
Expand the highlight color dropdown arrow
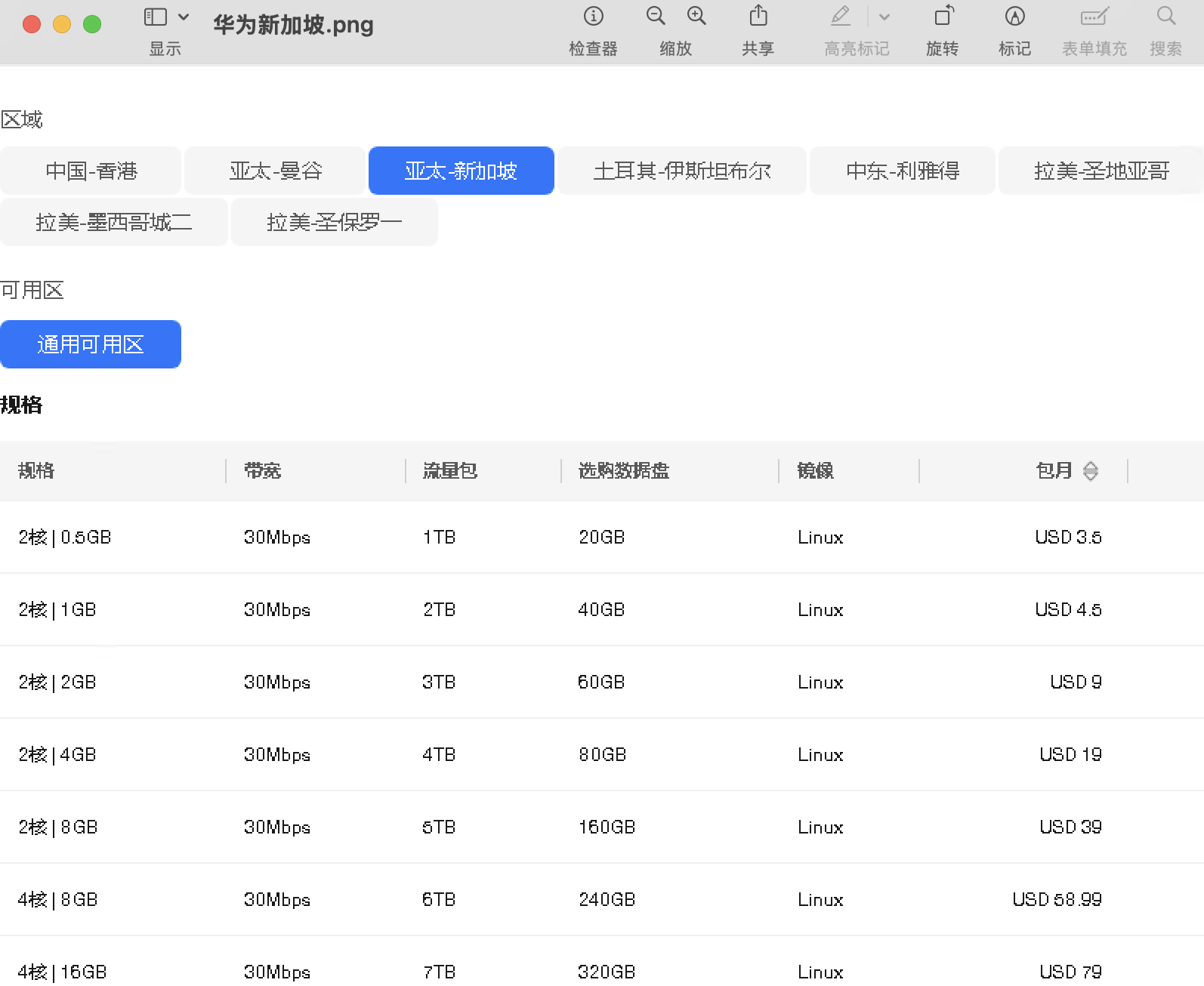[884, 17]
